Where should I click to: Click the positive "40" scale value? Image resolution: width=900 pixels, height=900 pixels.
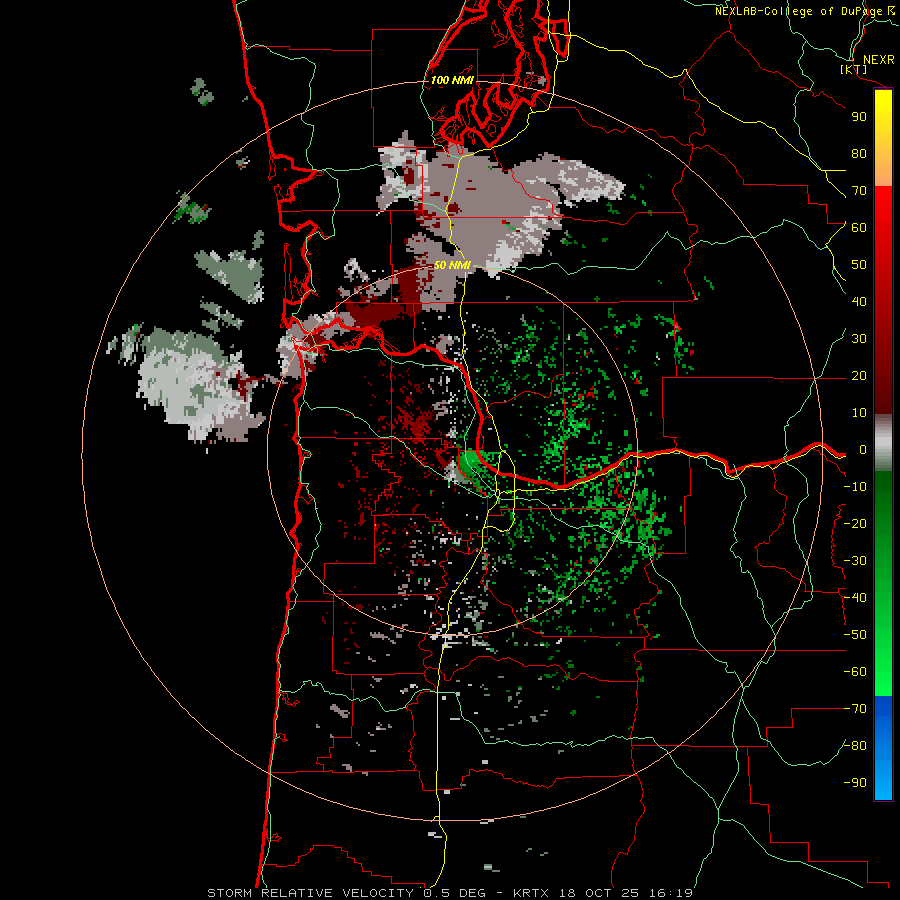tap(859, 302)
